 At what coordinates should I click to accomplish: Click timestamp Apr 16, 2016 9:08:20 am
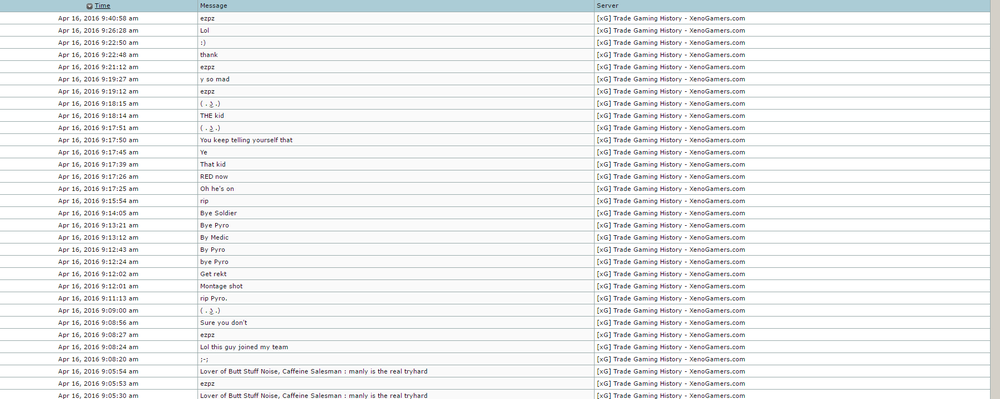click(x=98, y=359)
